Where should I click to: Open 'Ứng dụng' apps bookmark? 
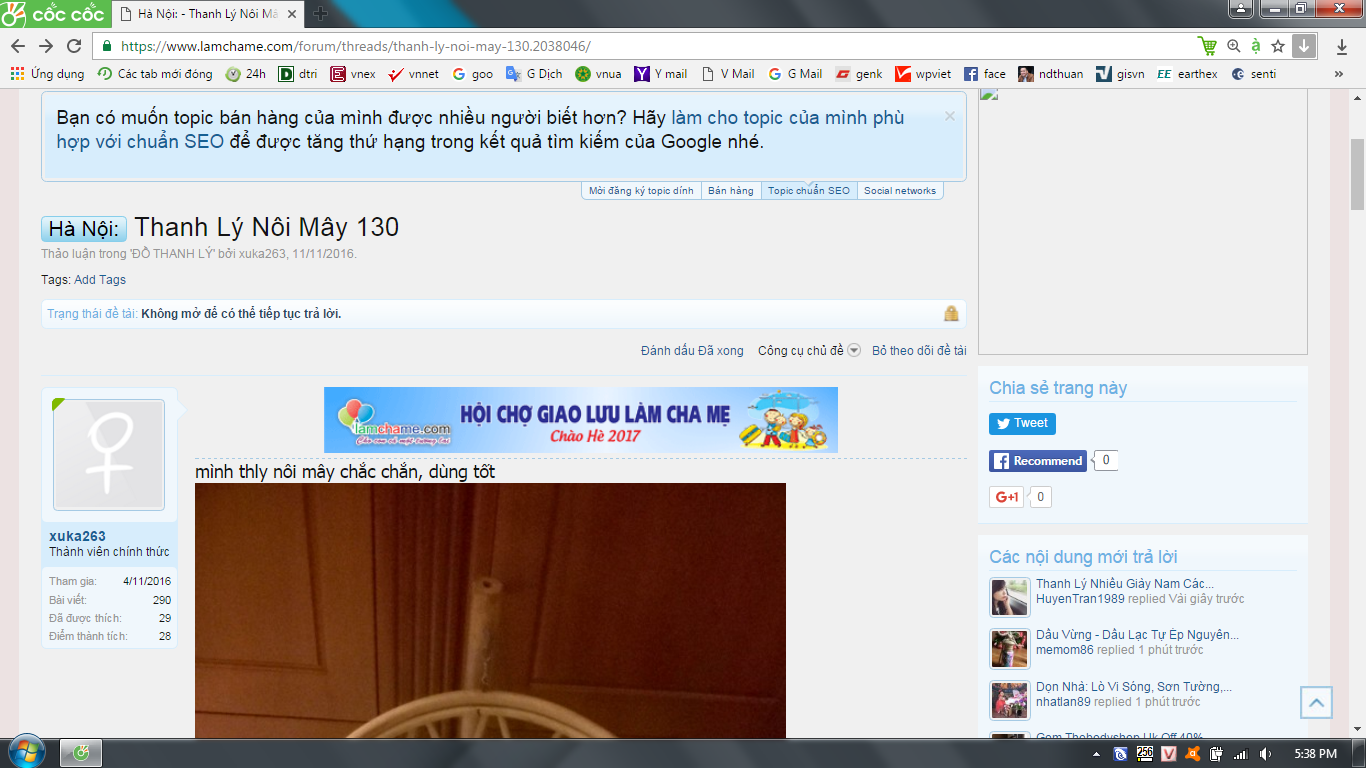tap(47, 74)
